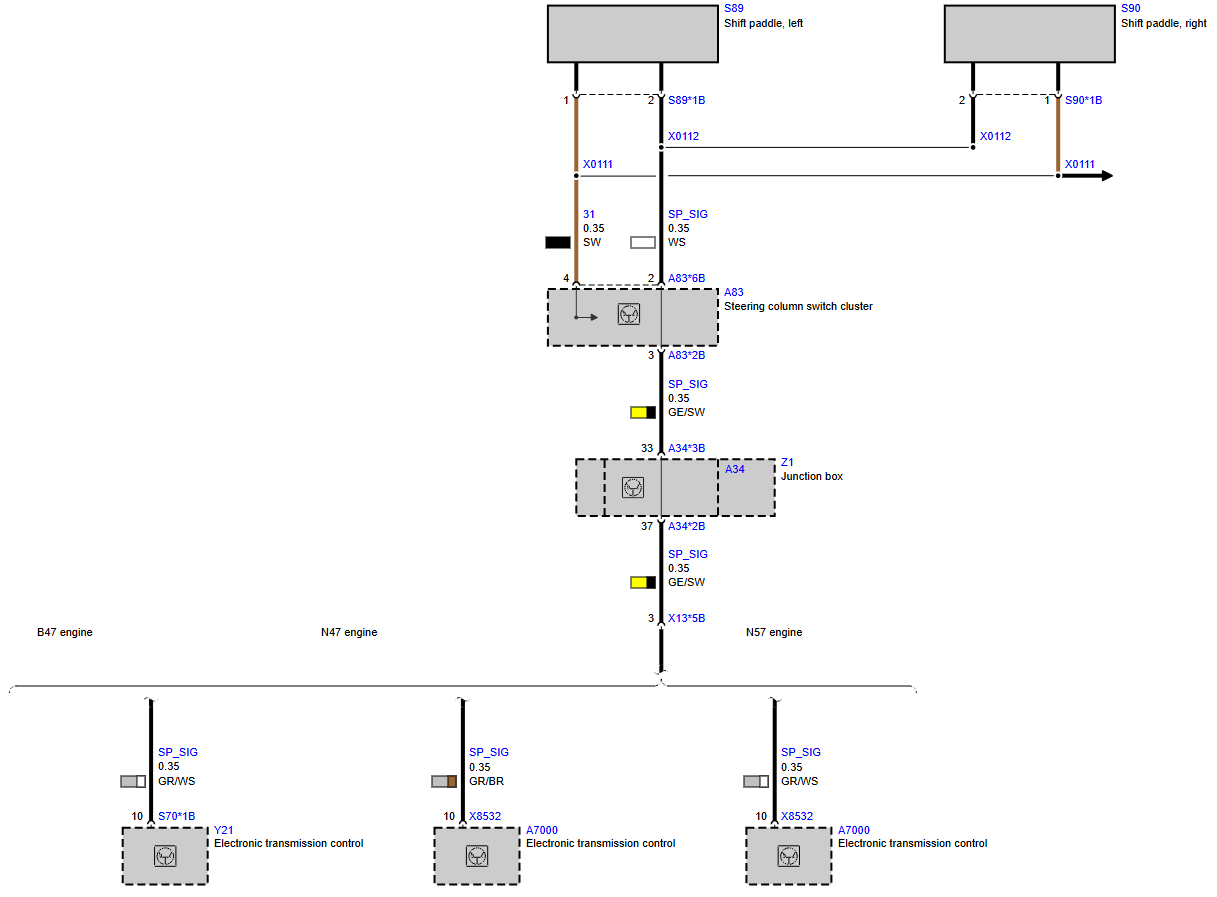1217x897 pixels.
Task: Click the GE/SW swatch below connector A34*2B
Action: [643, 582]
